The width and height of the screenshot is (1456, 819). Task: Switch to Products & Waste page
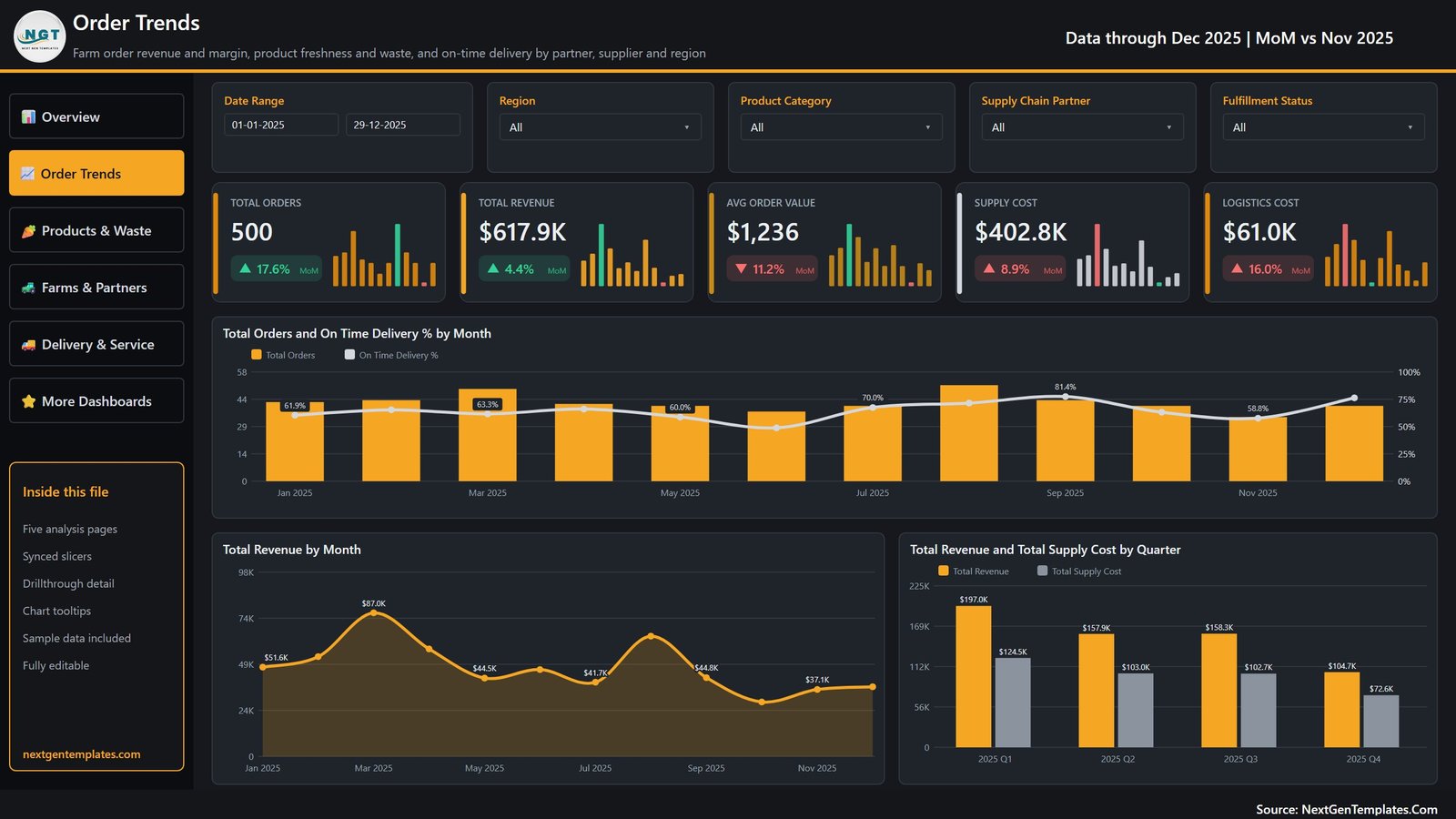(96, 230)
